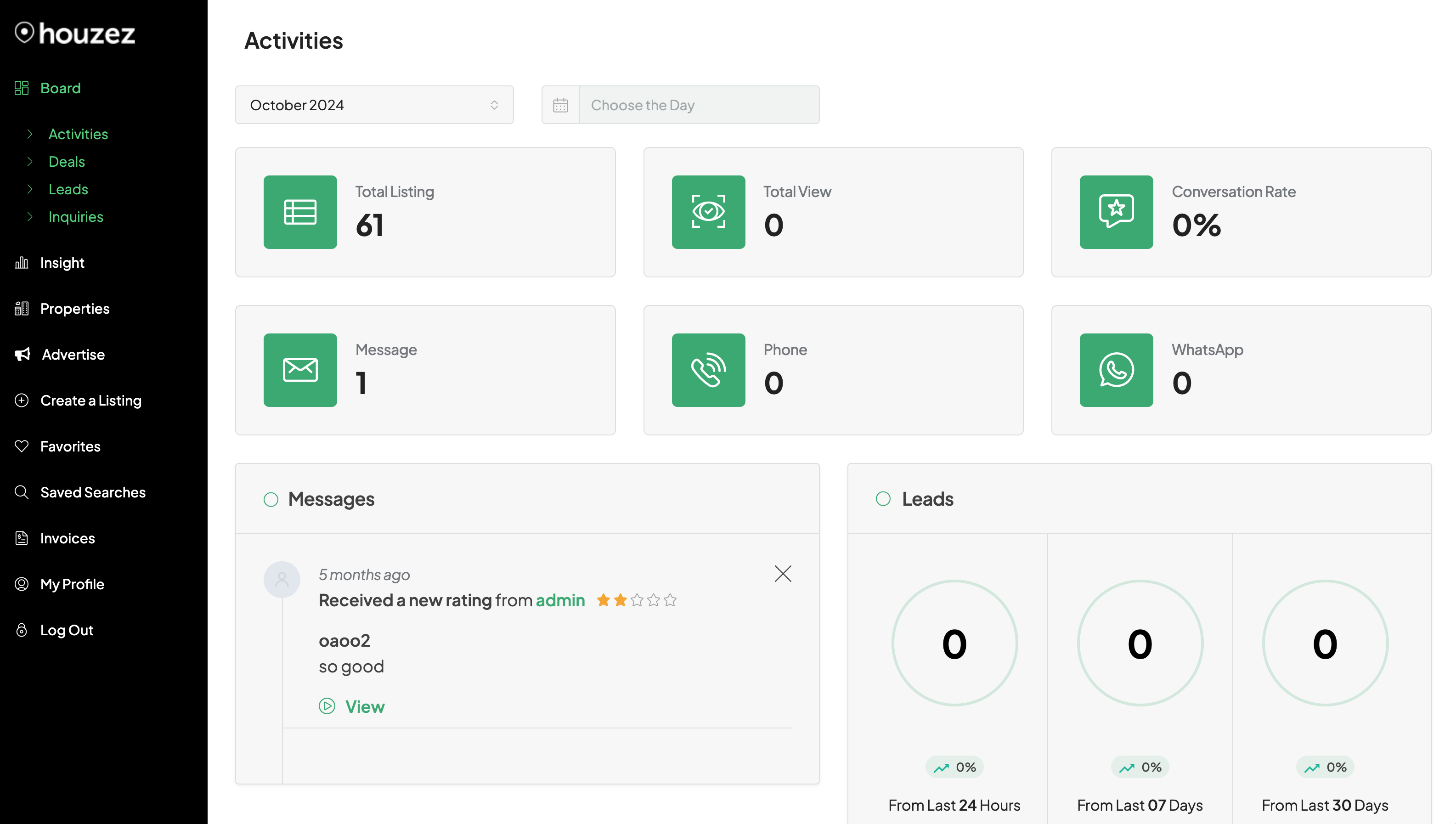Expand the Activities submenu chevron
Screen dimensions: 1456x824
coord(30,134)
